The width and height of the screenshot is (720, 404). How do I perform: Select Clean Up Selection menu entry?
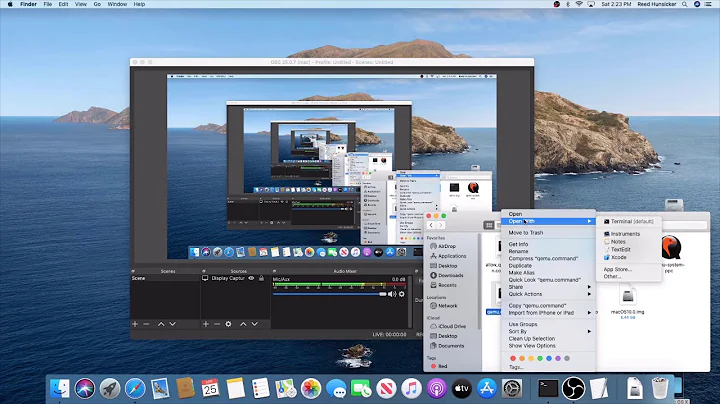(x=532, y=338)
